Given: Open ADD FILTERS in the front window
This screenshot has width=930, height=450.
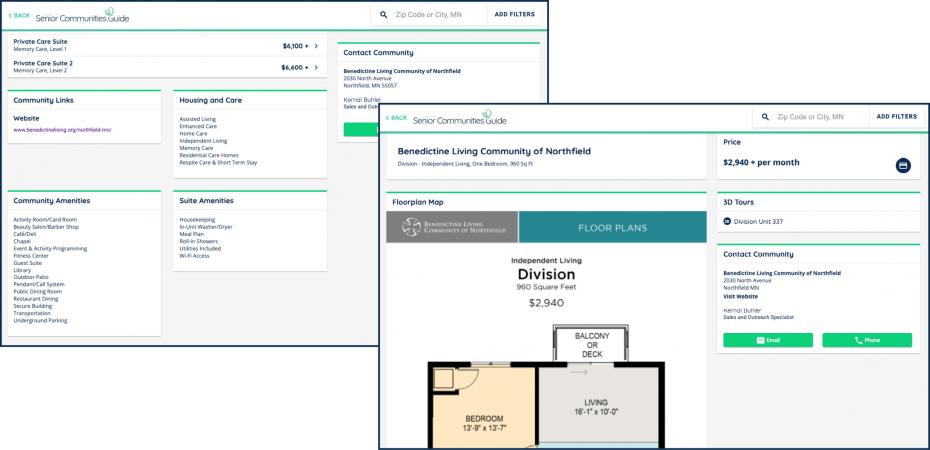Looking at the screenshot, I should pyautogui.click(x=896, y=117).
